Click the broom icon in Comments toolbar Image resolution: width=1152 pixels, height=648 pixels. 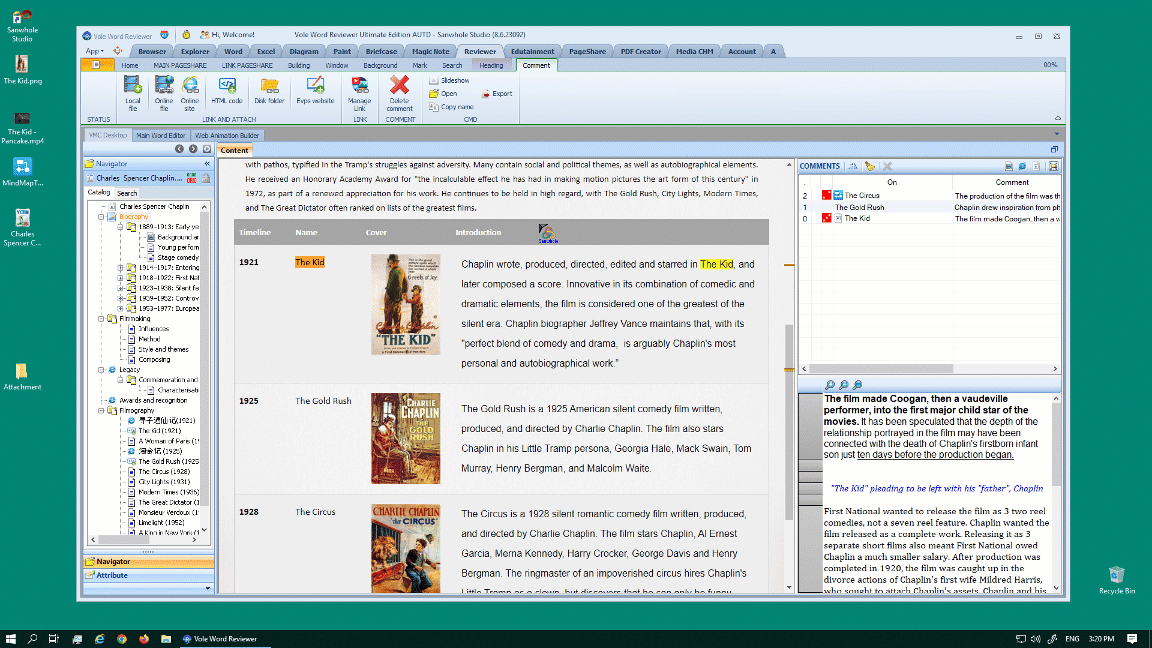pos(870,166)
